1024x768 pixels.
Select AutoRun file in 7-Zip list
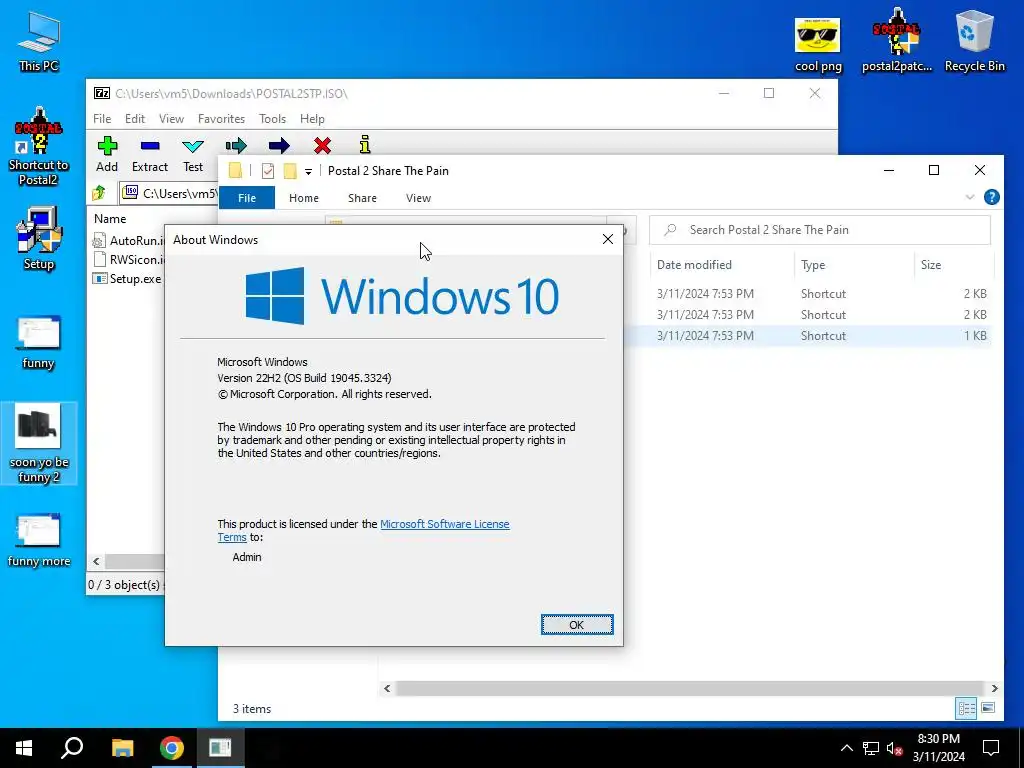(127, 240)
